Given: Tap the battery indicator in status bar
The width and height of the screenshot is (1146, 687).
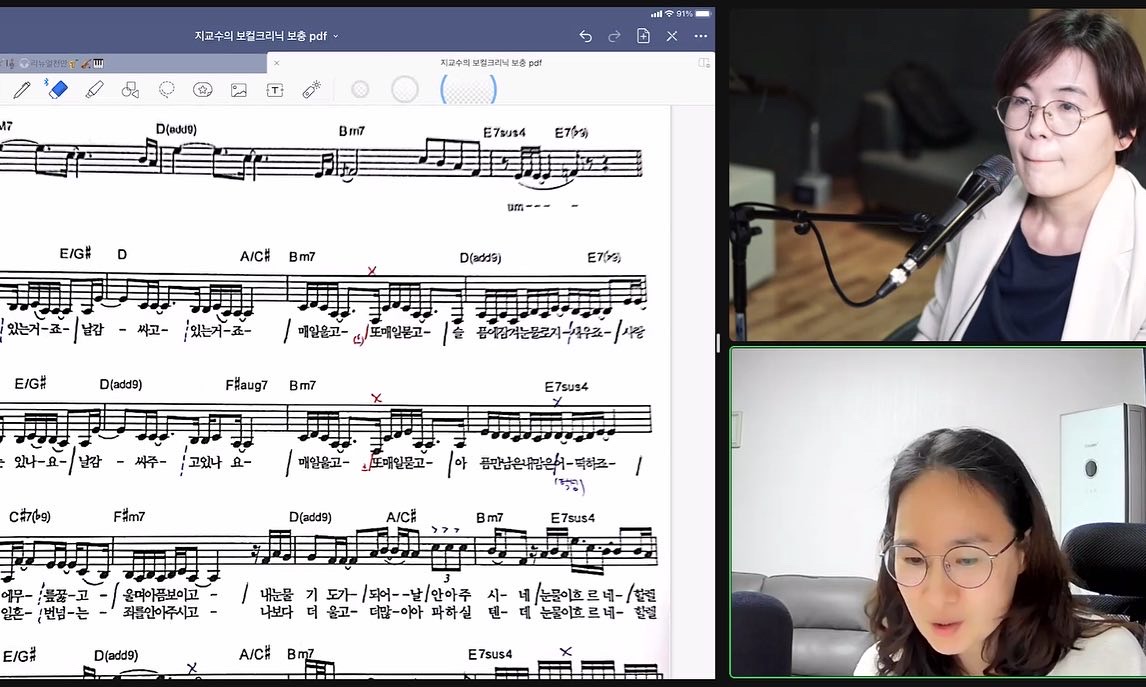Looking at the screenshot, I should tap(703, 14).
